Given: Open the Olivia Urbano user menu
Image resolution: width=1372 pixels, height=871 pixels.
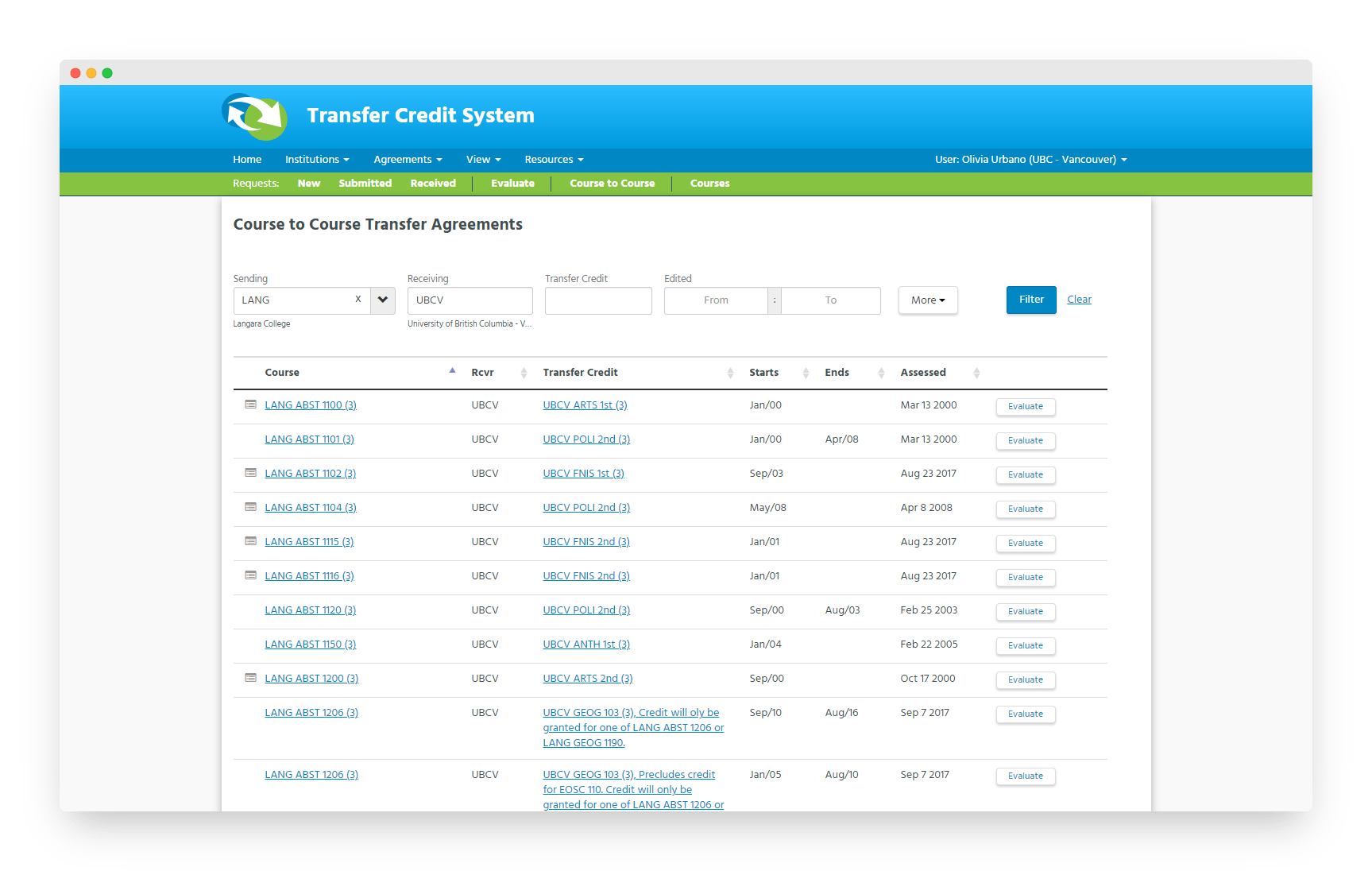Looking at the screenshot, I should coord(1030,160).
